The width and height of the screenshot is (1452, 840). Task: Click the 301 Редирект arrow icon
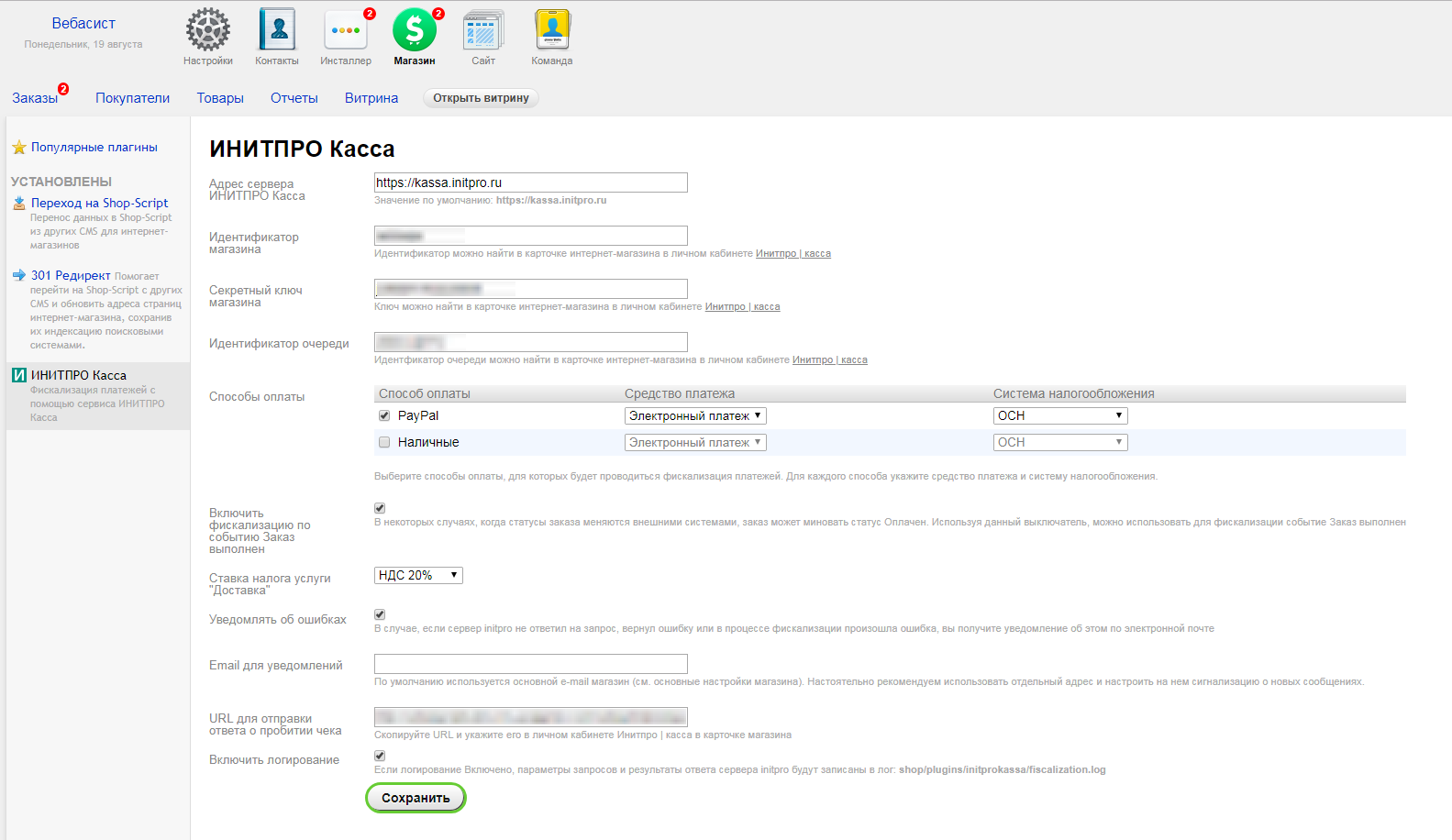coord(19,275)
